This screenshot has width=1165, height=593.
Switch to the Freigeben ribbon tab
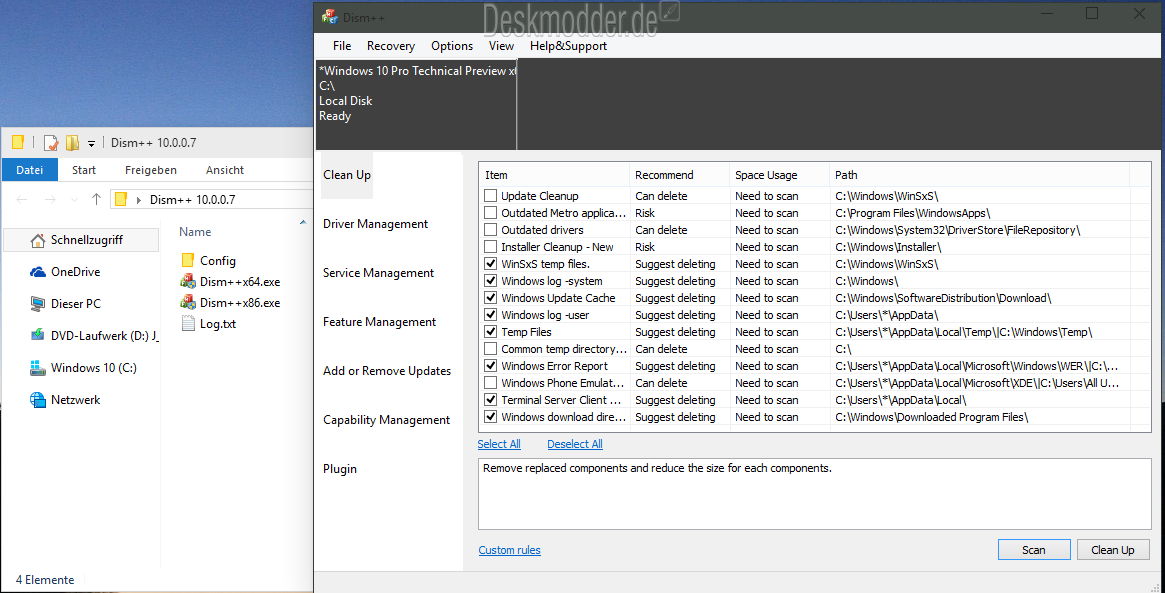coord(151,170)
